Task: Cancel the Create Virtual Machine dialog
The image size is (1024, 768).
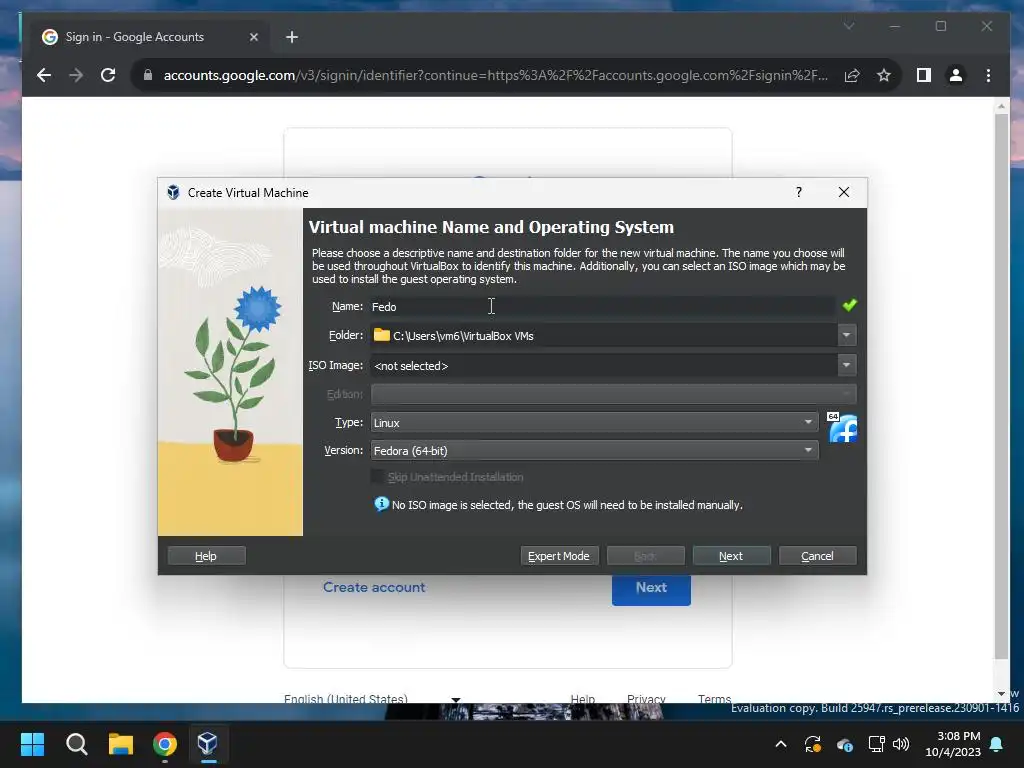Action: [817, 556]
